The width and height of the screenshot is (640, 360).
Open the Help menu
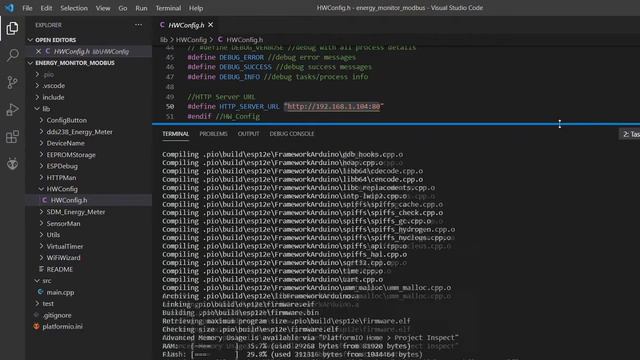click(x=196, y=8)
